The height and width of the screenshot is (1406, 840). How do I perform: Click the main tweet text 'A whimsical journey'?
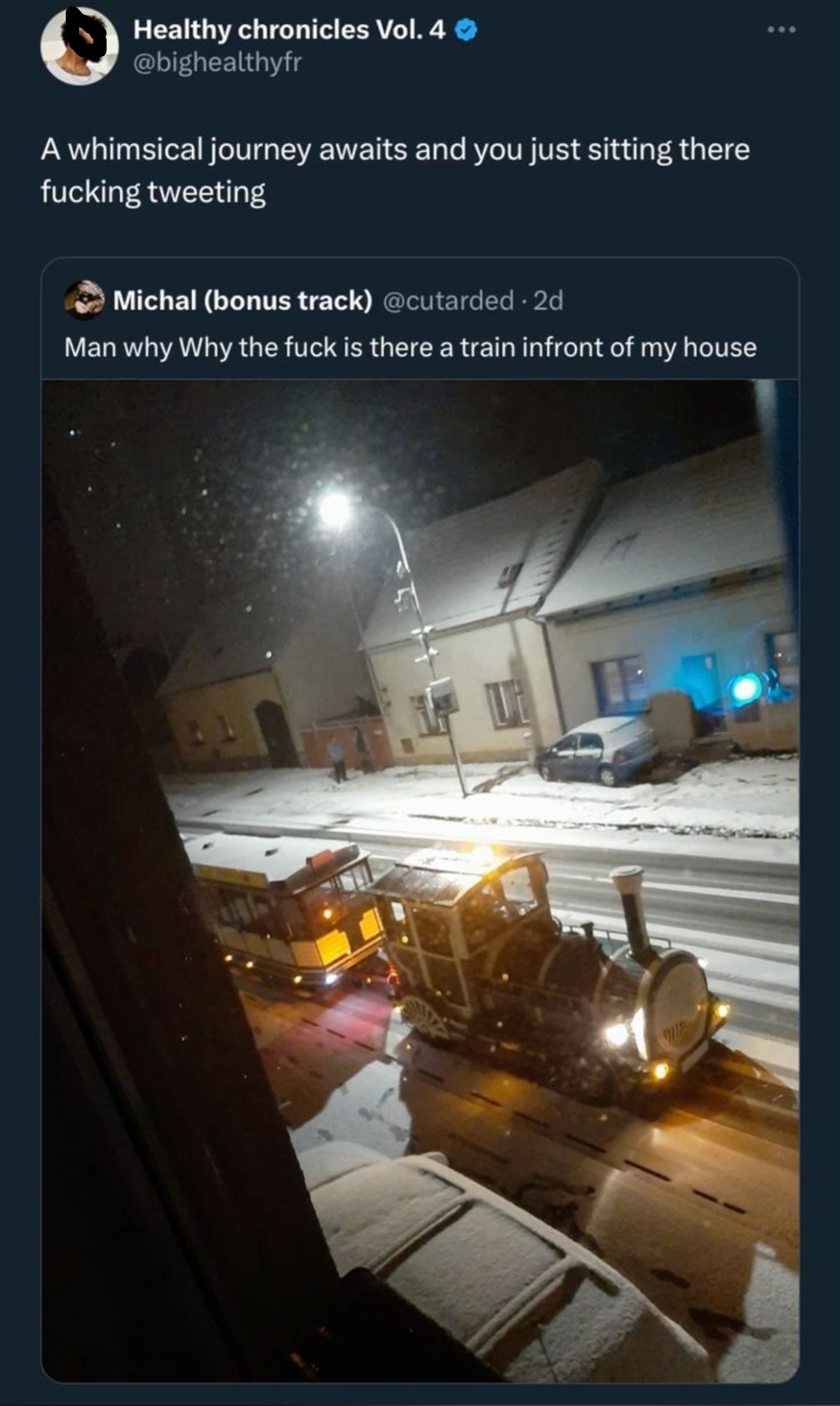[x=395, y=171]
